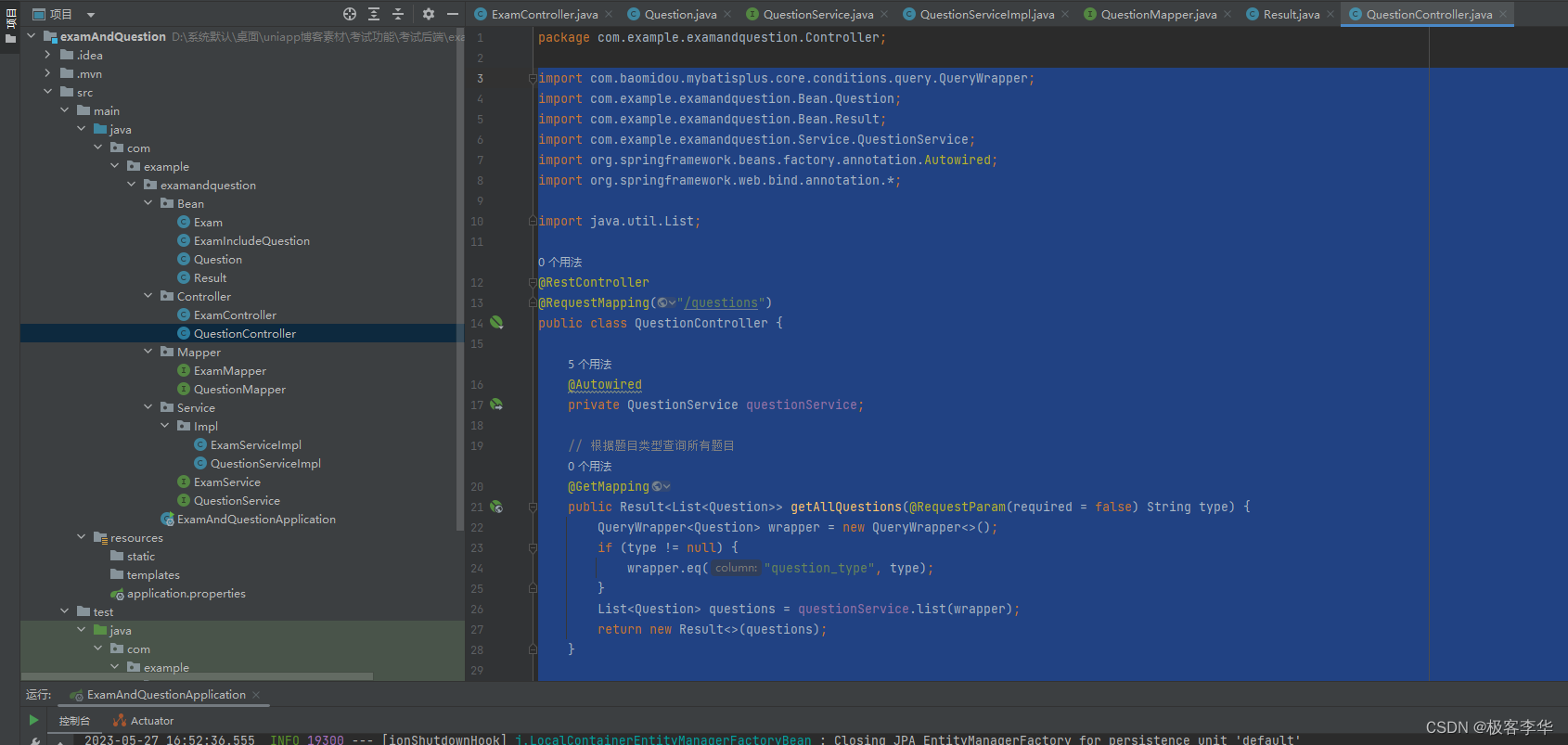Hide the project tool window
Image resolution: width=1568 pixels, height=745 pixels.
click(453, 14)
